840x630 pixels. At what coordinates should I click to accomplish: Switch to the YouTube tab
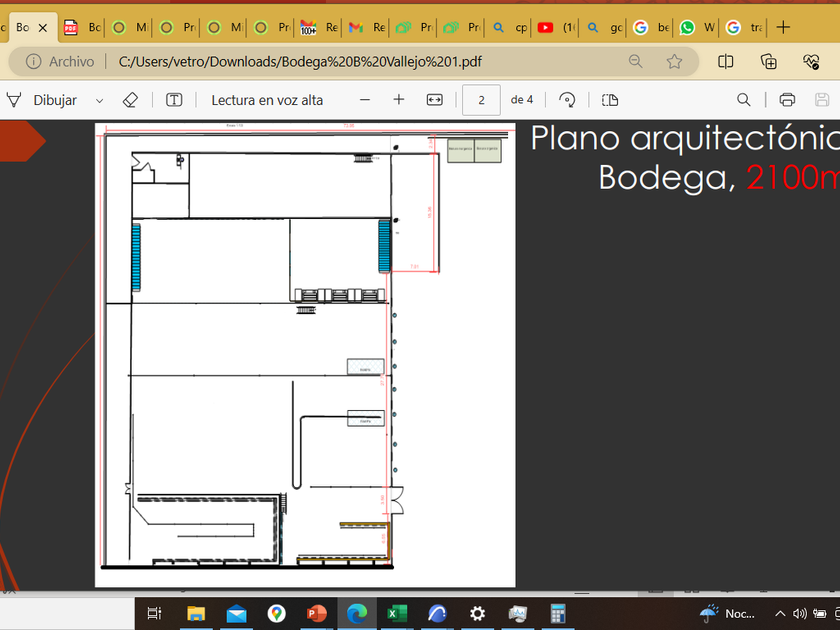pyautogui.click(x=545, y=28)
